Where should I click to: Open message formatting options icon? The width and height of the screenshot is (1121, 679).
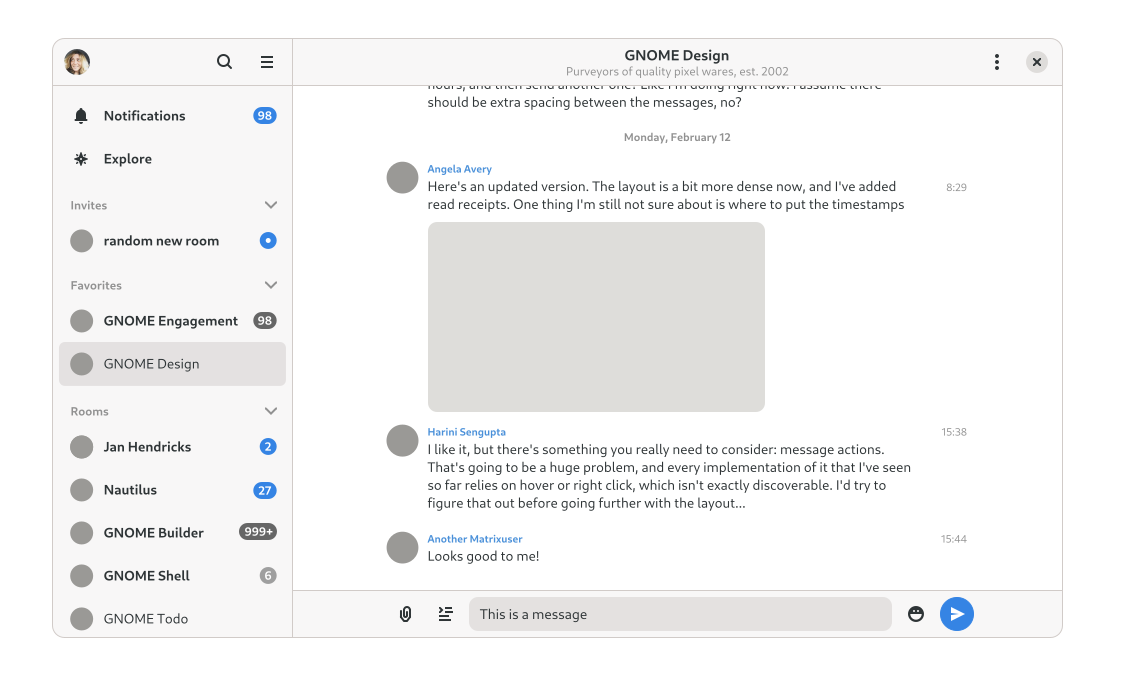tap(445, 614)
